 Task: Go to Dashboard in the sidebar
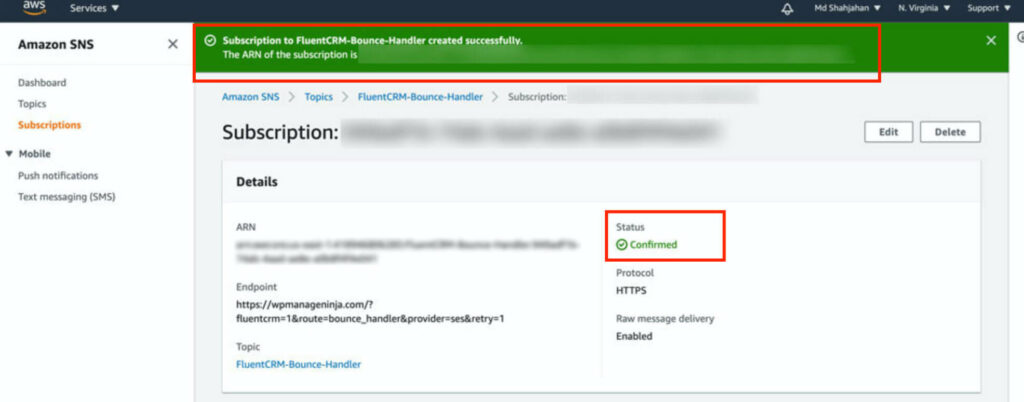[42, 83]
